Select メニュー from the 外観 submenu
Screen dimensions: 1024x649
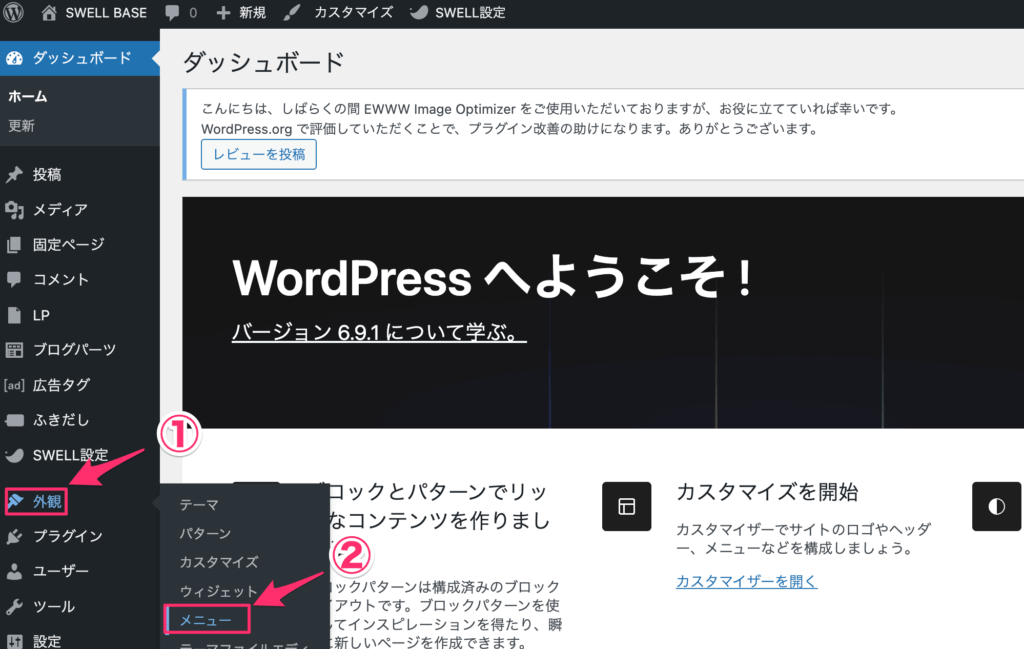(205, 620)
